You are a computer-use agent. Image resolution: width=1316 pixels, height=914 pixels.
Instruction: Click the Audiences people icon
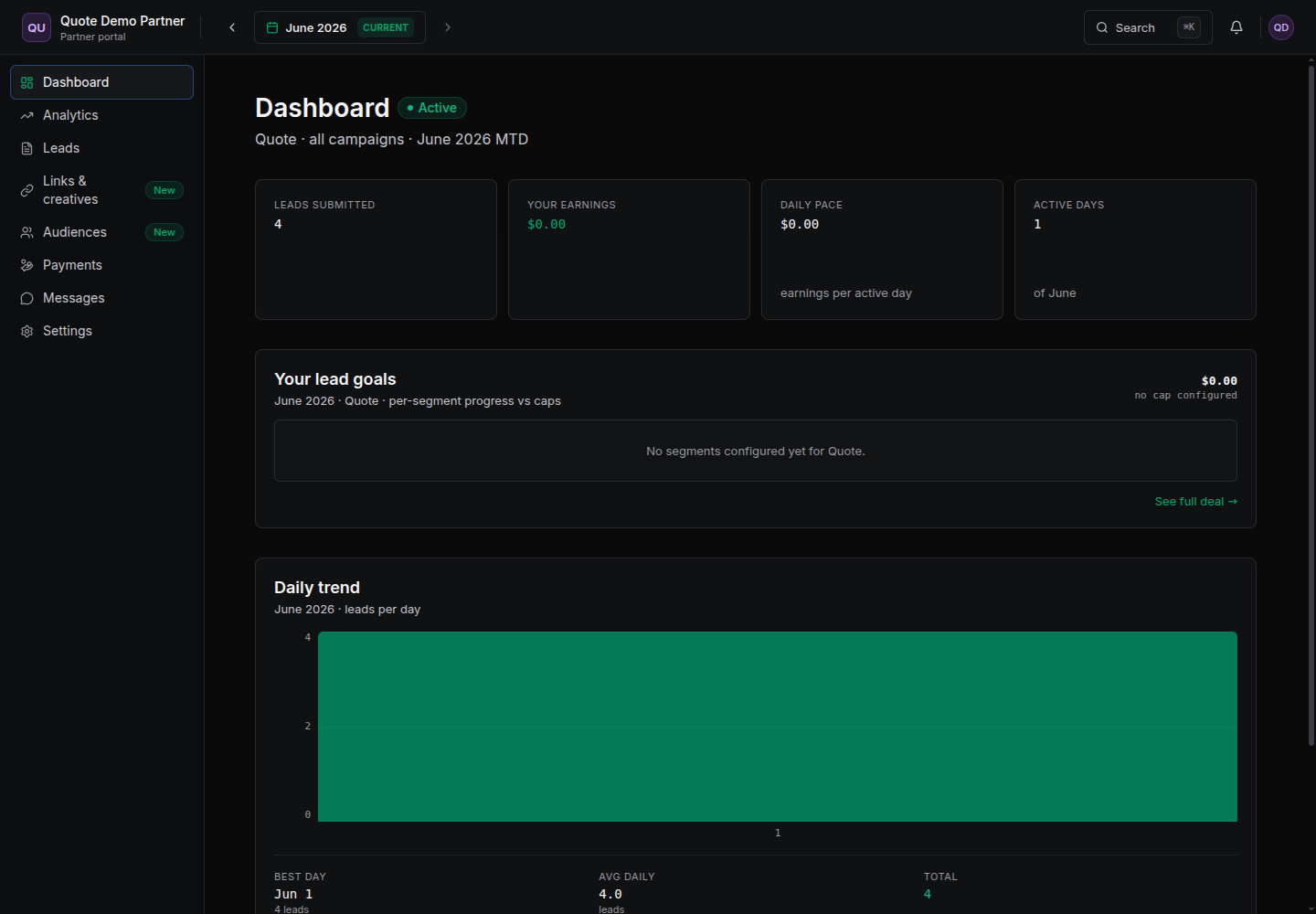click(27, 232)
